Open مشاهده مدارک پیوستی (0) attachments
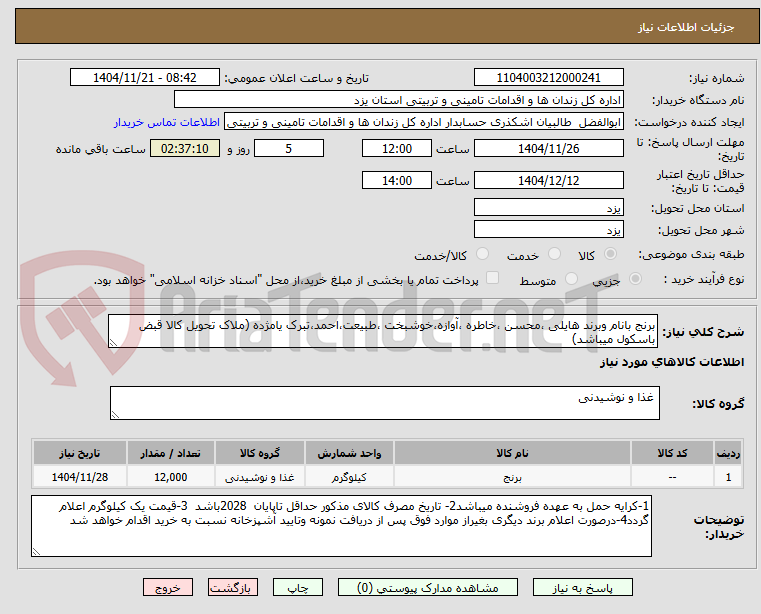This screenshot has height=614, width=761. [x=428, y=587]
